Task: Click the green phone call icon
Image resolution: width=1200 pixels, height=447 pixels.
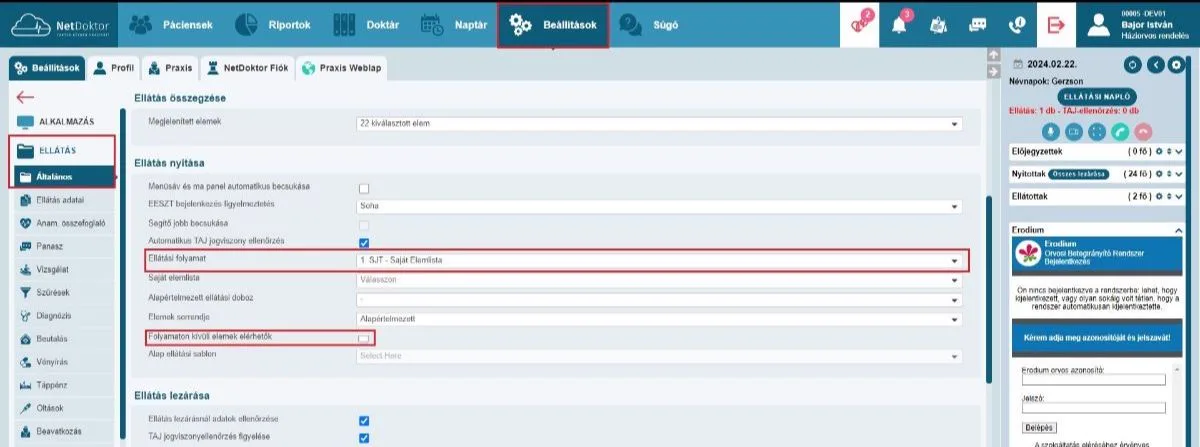Action: [x=1120, y=131]
